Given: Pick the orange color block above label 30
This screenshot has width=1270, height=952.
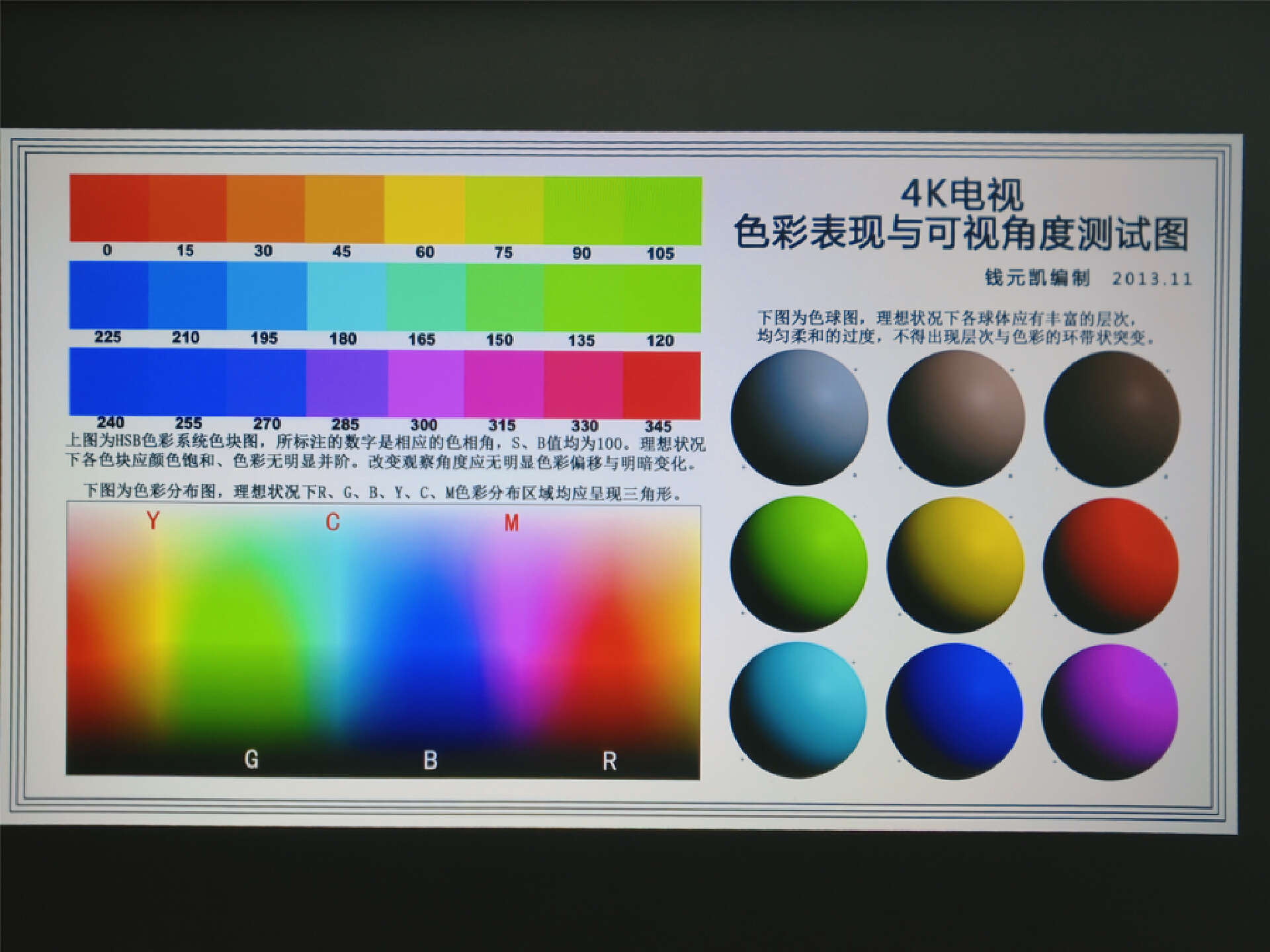Looking at the screenshot, I should [x=266, y=208].
